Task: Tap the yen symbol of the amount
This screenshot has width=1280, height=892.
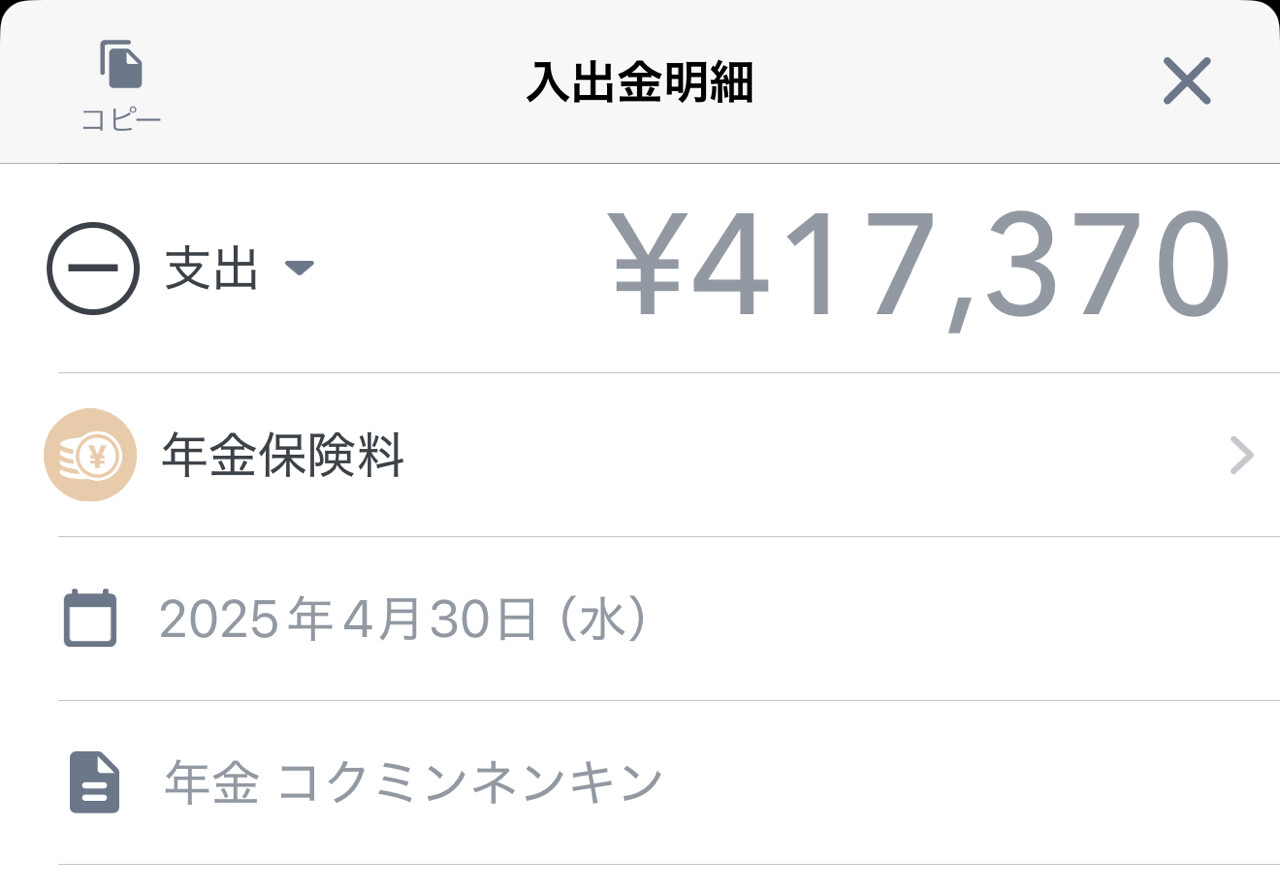Action: click(647, 266)
